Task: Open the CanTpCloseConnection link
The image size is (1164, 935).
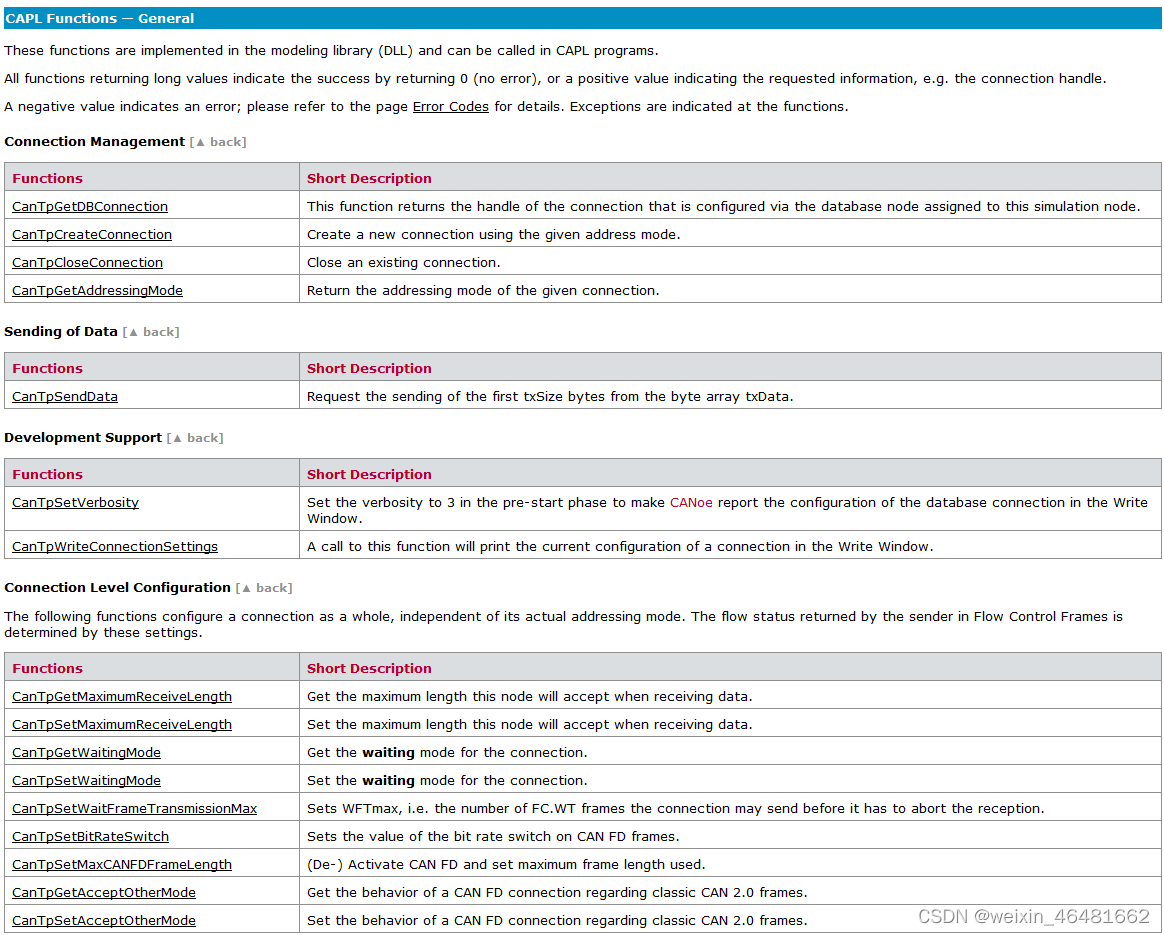Action: pyautogui.click(x=87, y=262)
